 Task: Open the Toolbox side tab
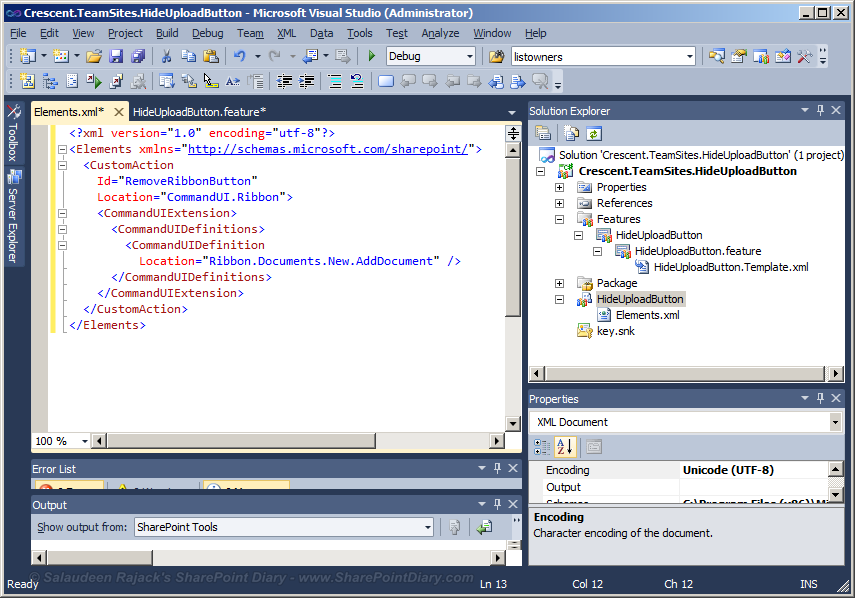(x=14, y=133)
